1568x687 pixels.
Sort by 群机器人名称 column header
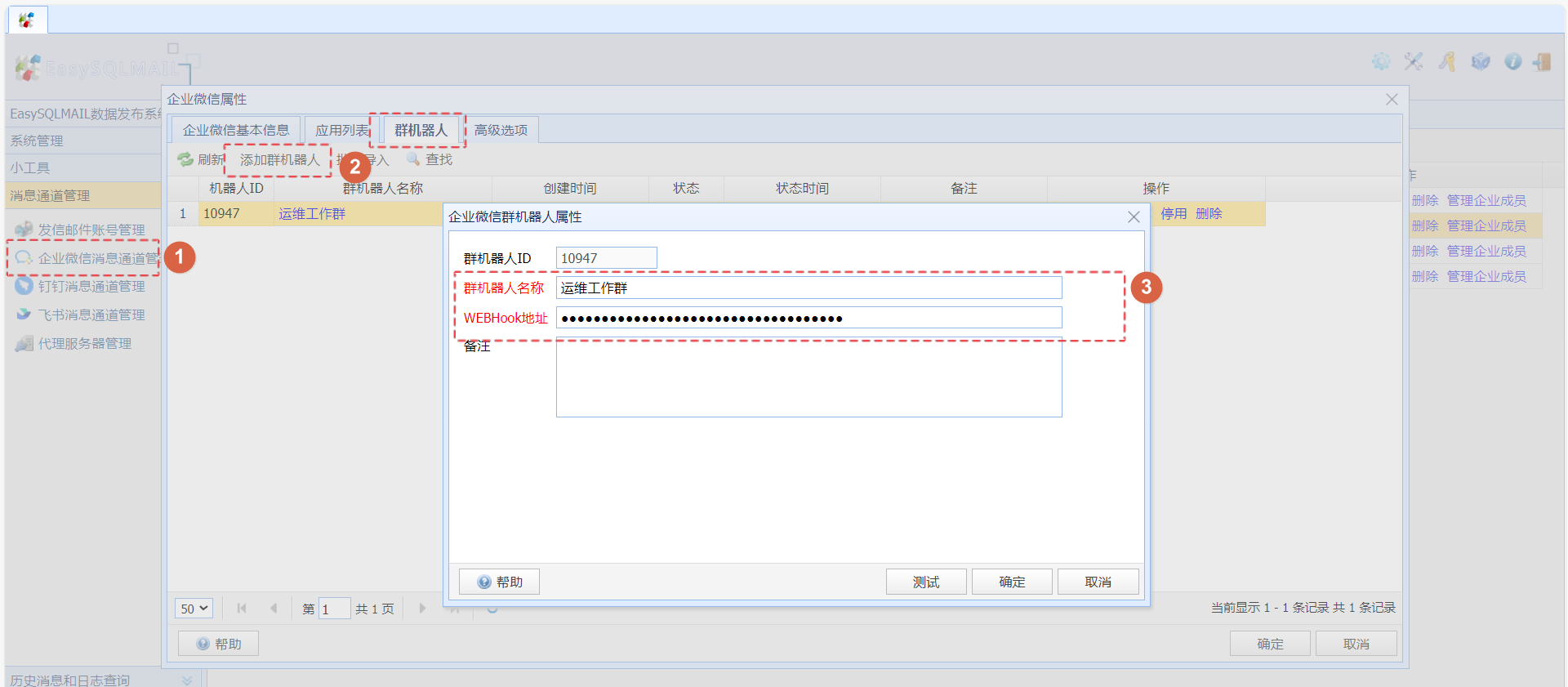383,188
